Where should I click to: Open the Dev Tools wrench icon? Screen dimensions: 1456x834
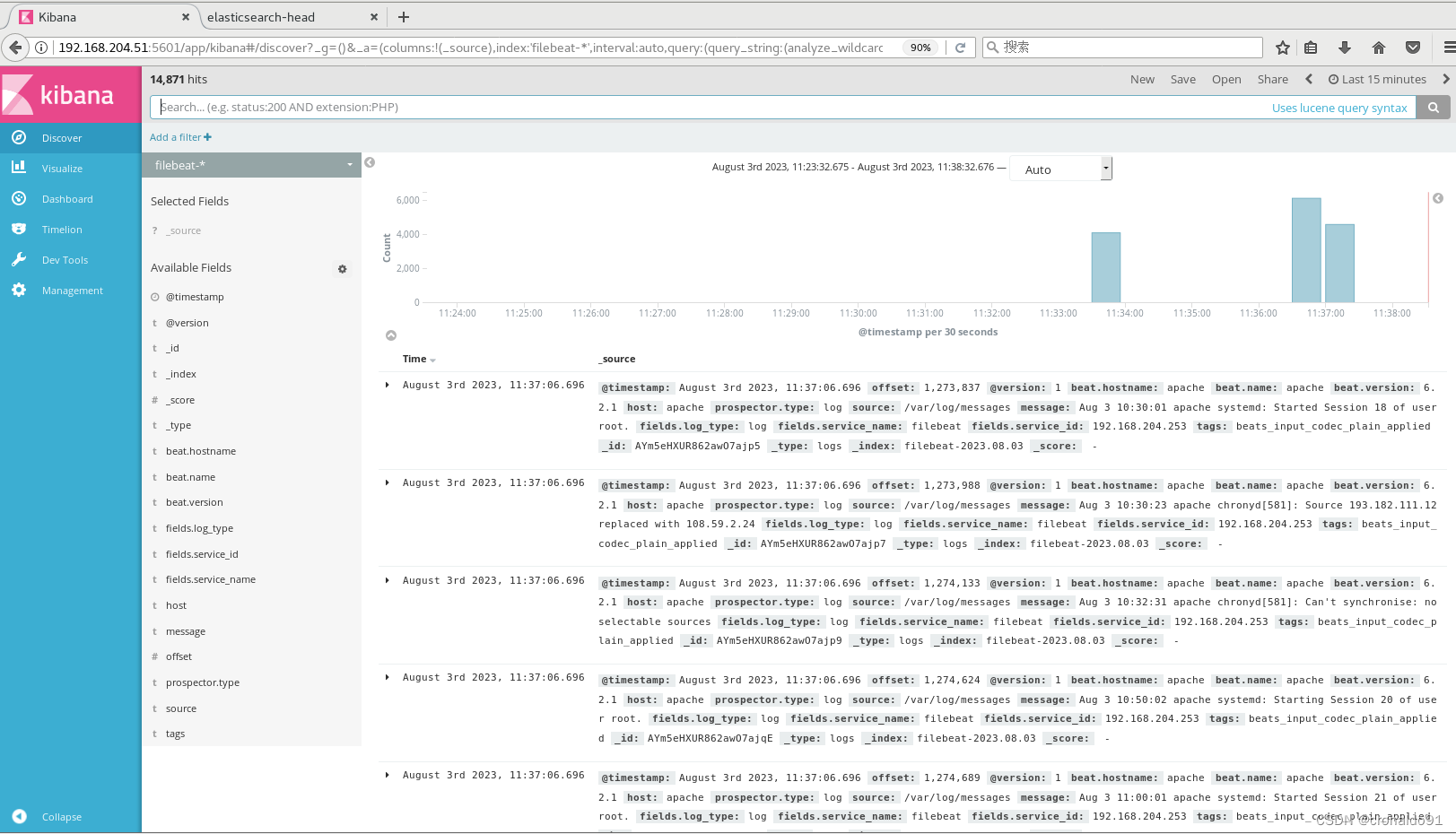click(x=19, y=259)
